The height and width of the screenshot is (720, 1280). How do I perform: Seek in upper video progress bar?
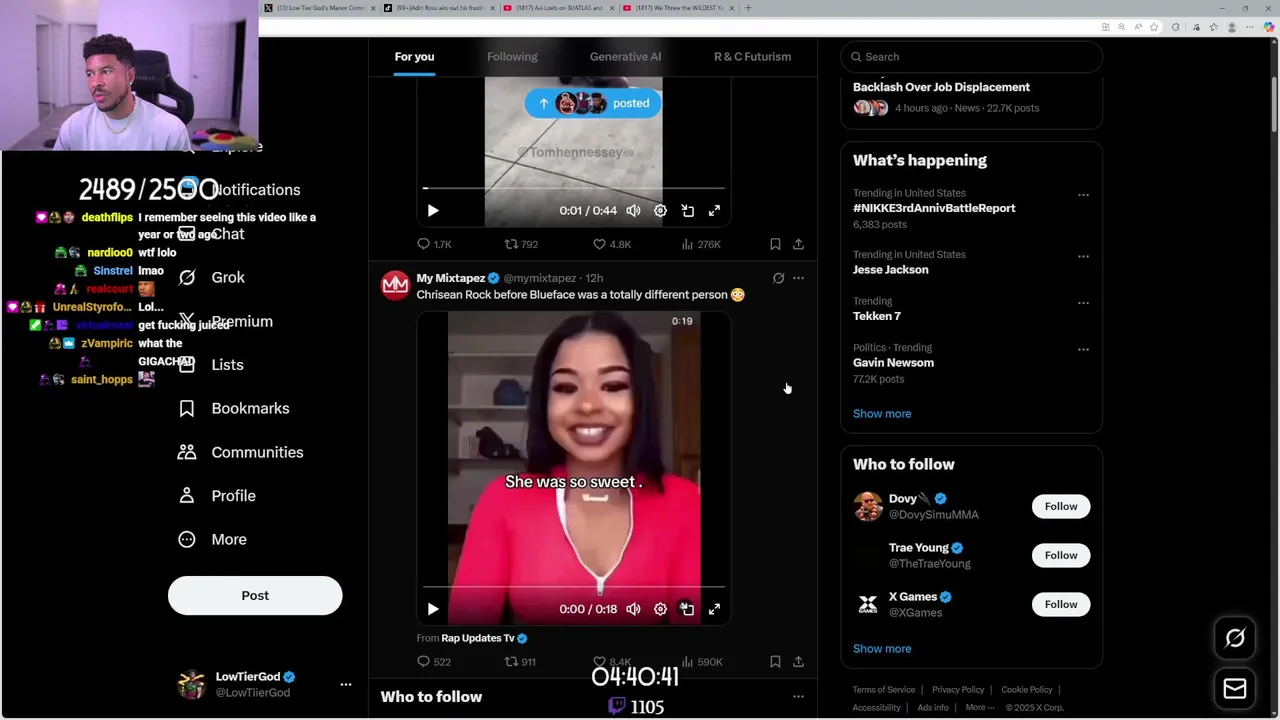click(x=573, y=188)
